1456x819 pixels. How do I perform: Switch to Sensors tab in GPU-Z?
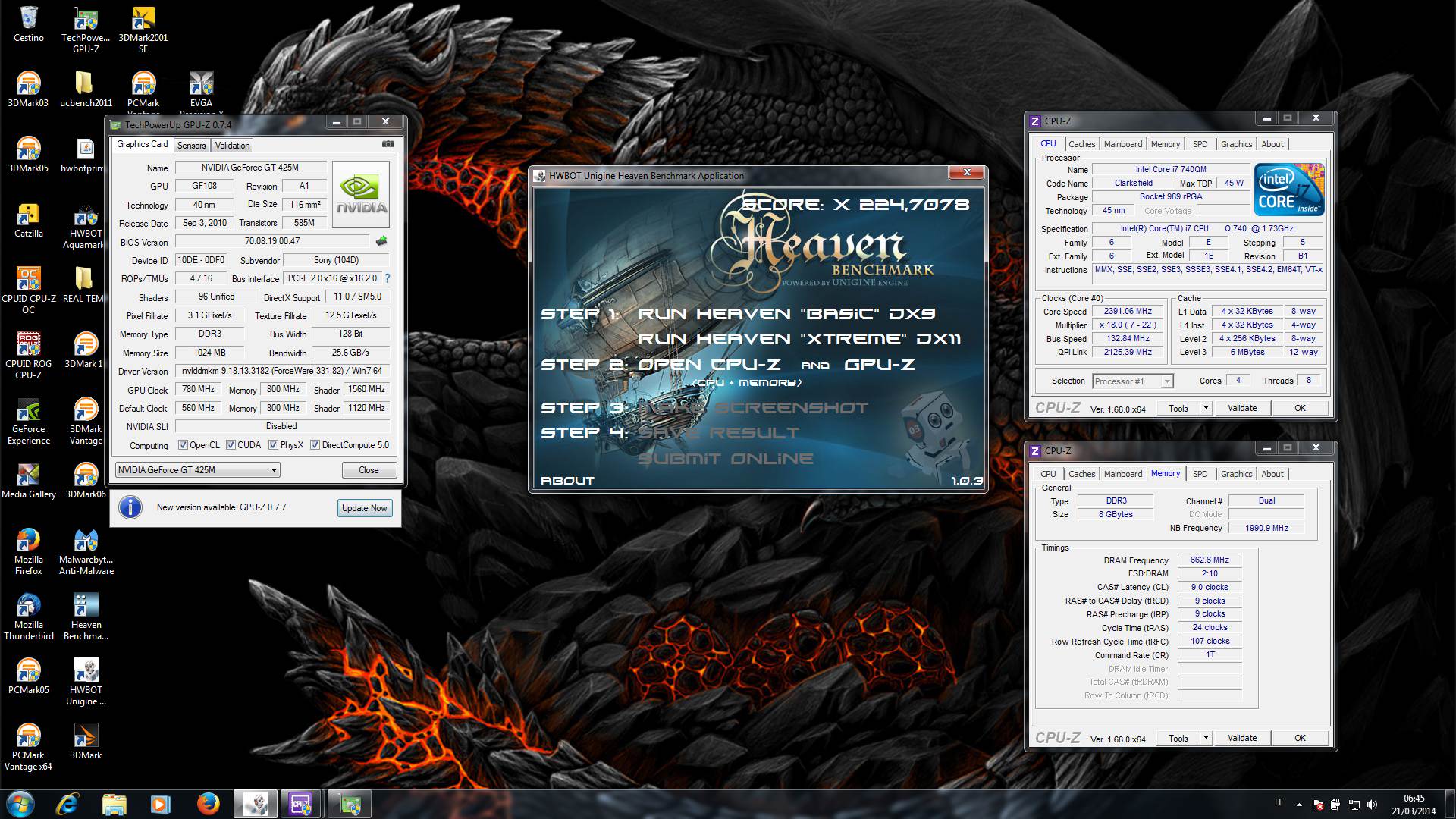(x=191, y=146)
